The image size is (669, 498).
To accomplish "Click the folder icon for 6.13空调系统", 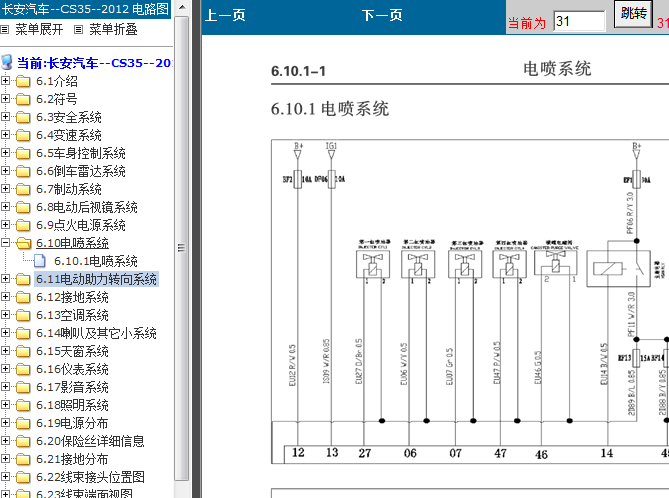I will click(x=23, y=315).
